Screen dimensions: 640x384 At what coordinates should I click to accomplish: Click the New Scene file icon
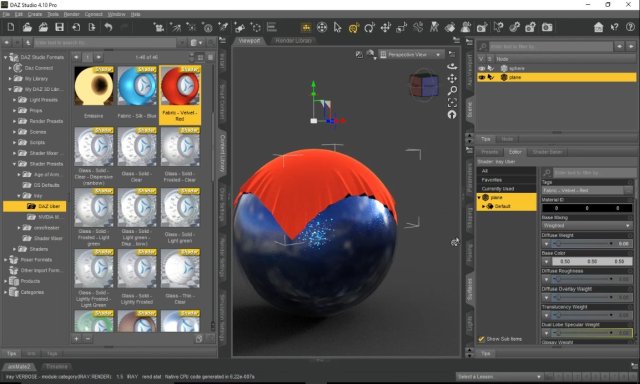coord(11,27)
